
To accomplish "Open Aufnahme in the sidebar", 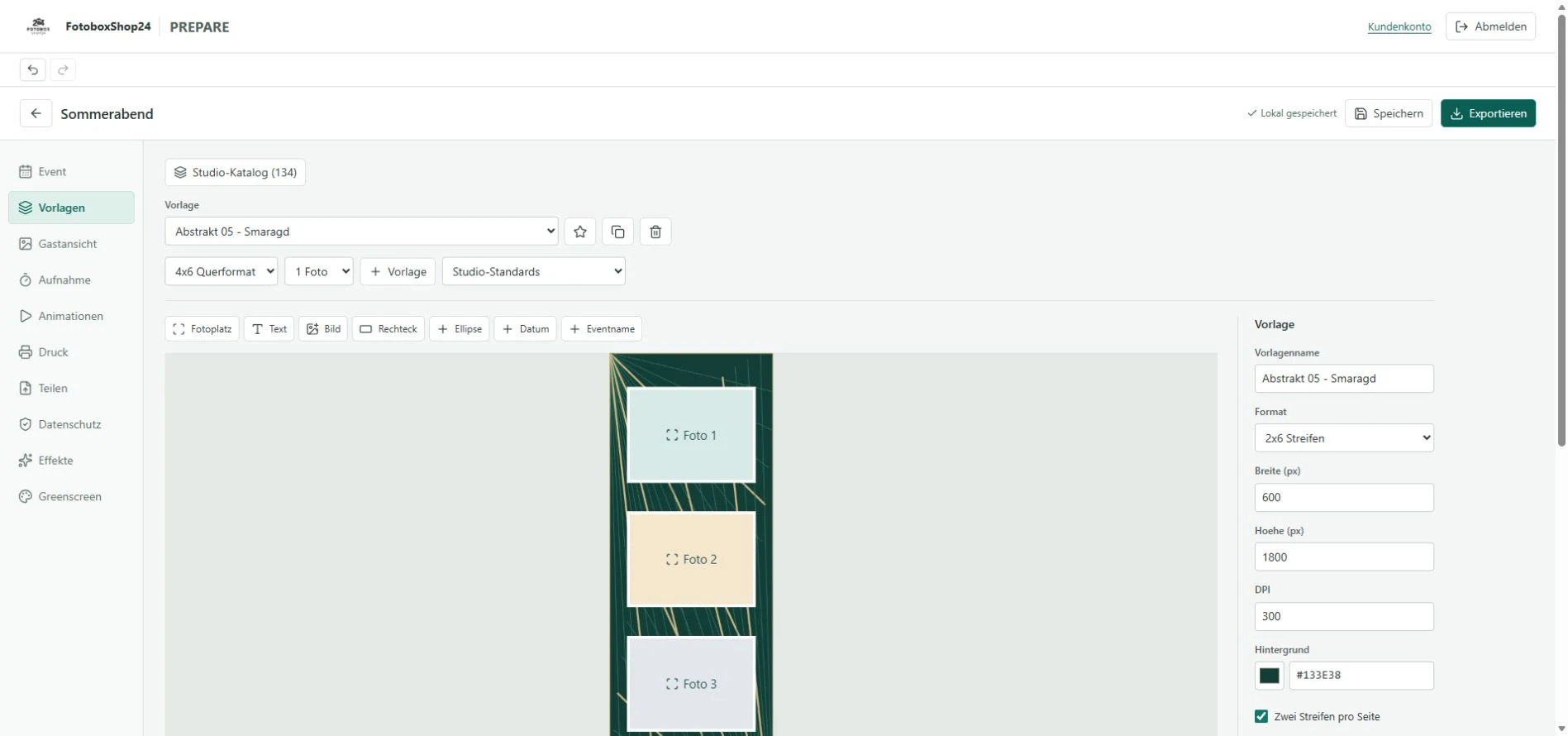I will point(71,280).
